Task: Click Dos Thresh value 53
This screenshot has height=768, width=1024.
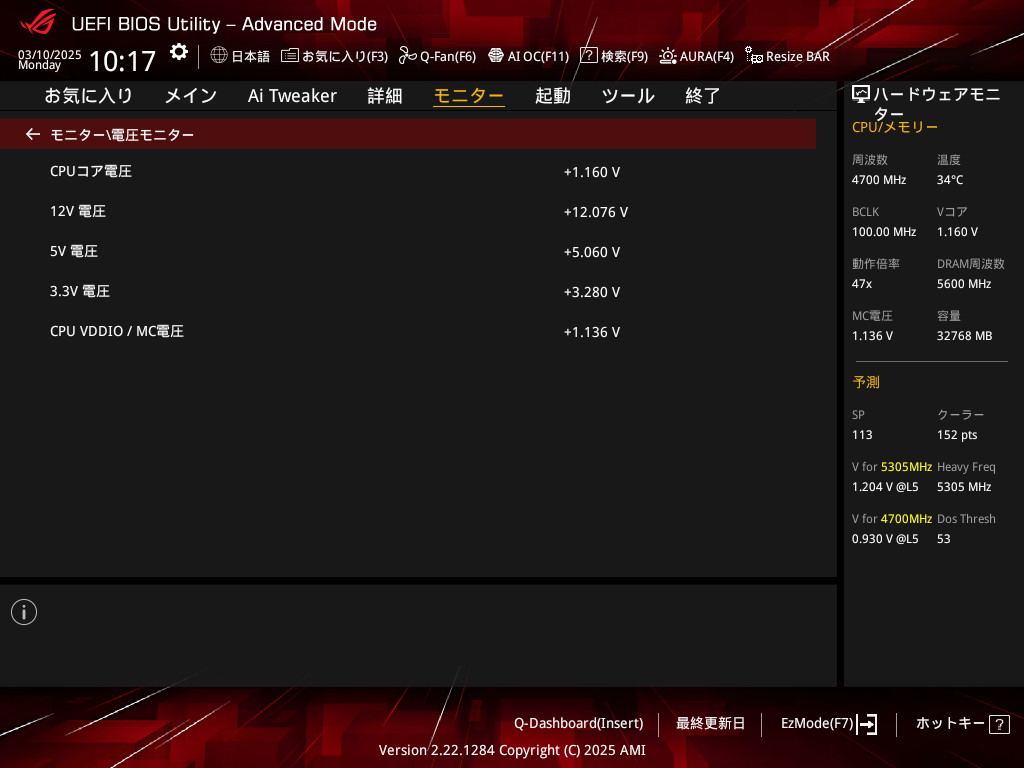Action: click(944, 539)
